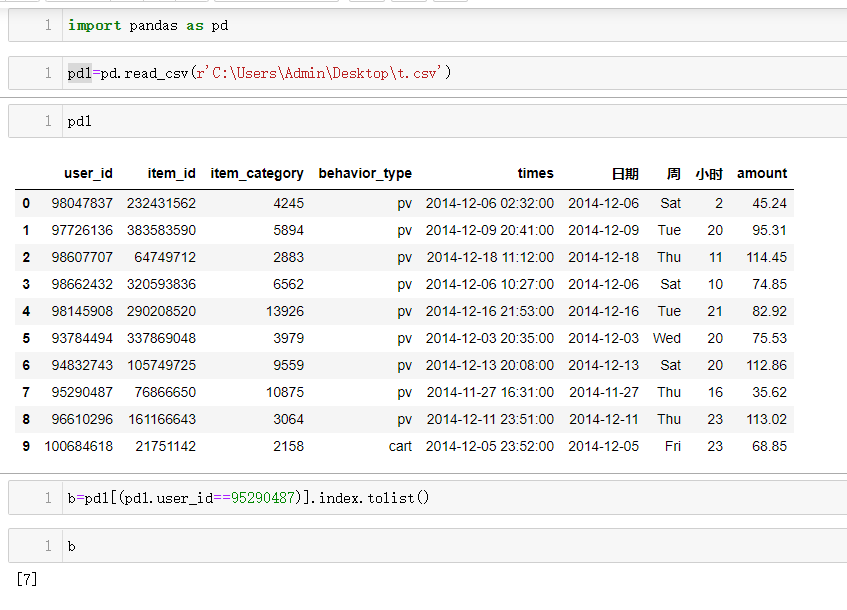Screen dimensions: 847x610
Task: Click user_id value 96610296
Action: [x=82, y=419]
